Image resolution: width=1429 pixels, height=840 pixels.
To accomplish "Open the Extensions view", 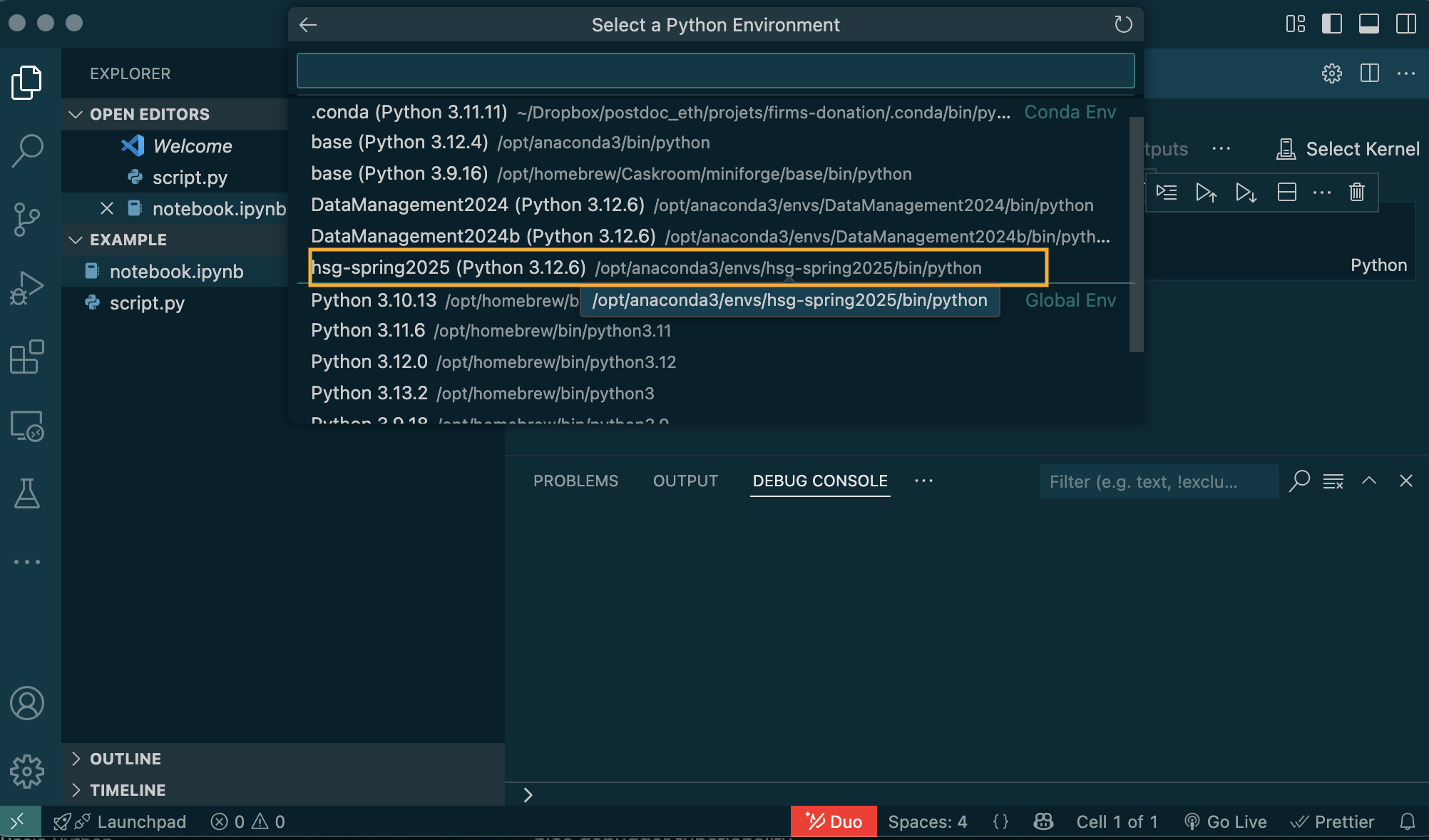I will [27, 356].
